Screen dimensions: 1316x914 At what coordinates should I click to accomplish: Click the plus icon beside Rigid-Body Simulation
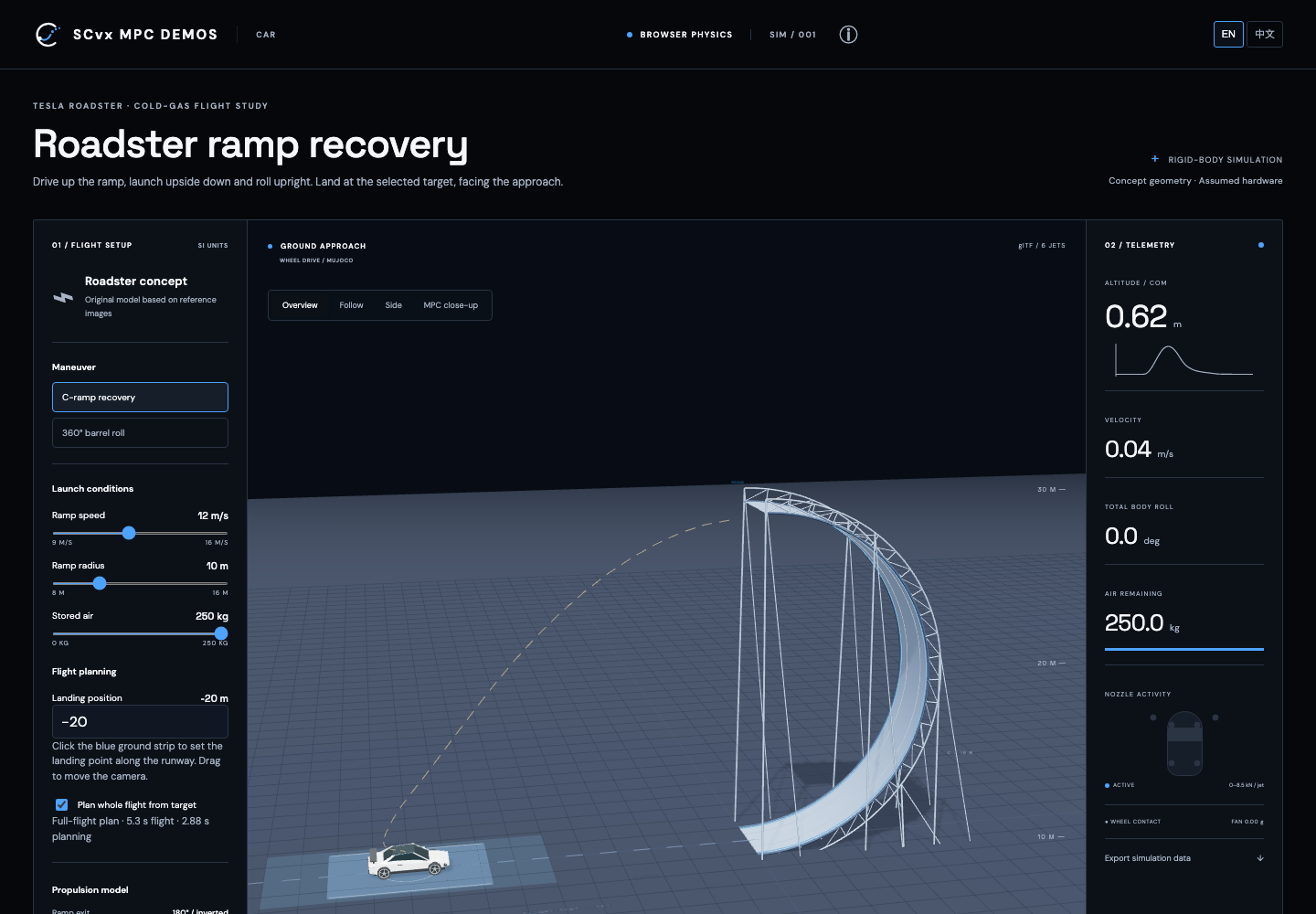(1155, 159)
